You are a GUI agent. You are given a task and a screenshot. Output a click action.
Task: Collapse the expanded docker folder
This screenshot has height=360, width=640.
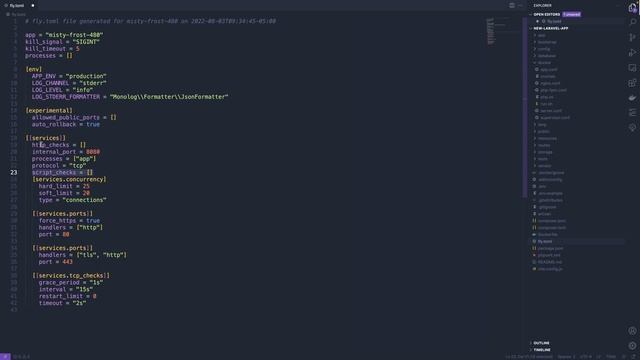(544, 63)
